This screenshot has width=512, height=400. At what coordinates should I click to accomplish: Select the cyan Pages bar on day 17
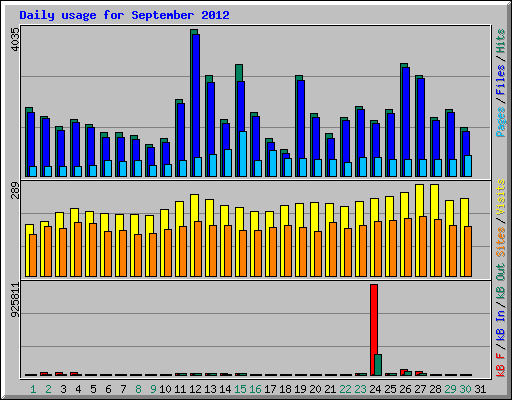[x=273, y=163]
